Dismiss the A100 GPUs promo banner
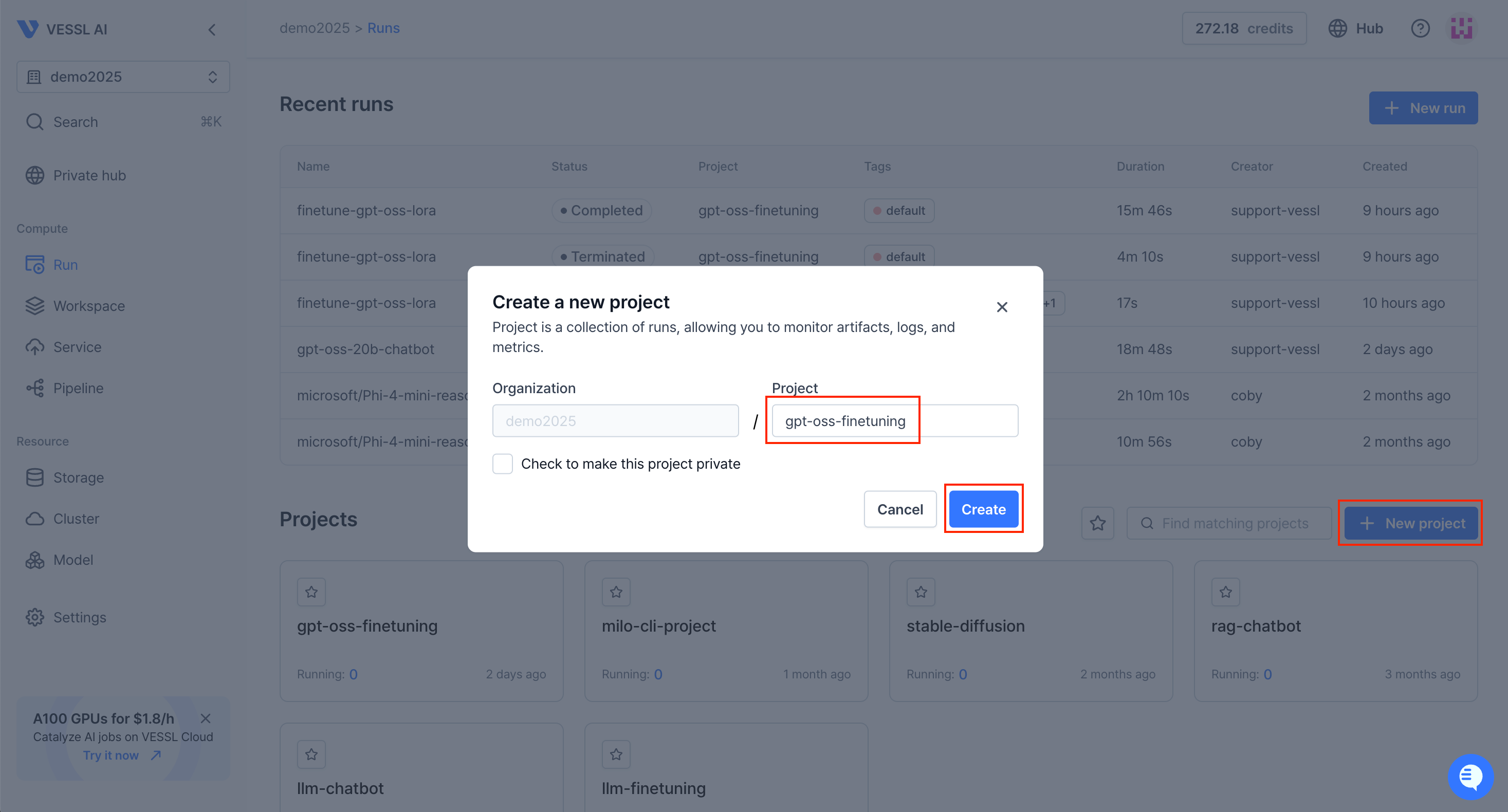 pos(206,718)
